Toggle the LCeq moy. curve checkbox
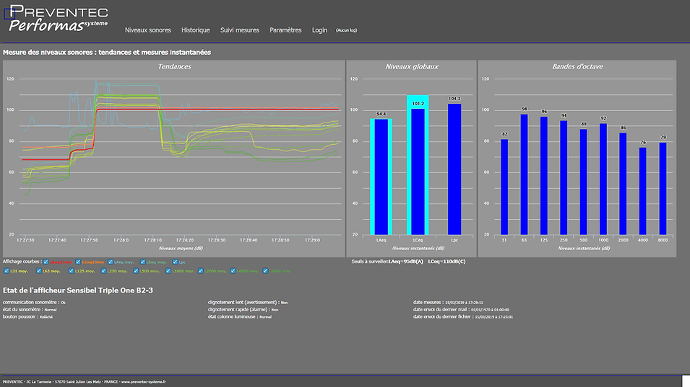The height and width of the screenshot is (387, 690). pyautogui.click(x=143, y=262)
